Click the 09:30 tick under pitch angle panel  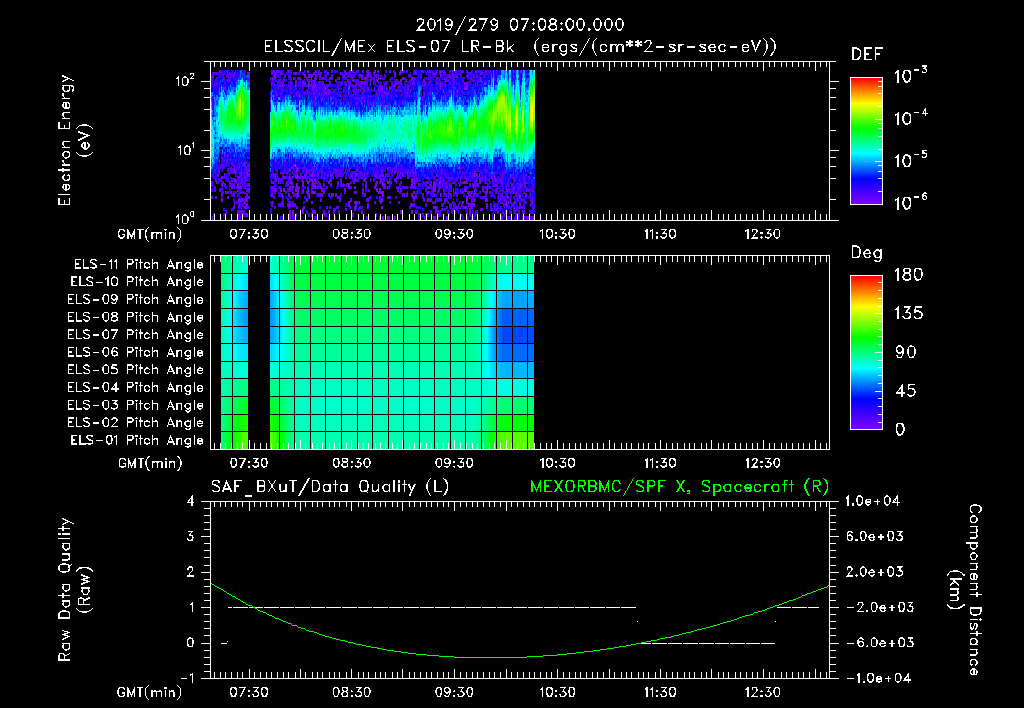454,463
